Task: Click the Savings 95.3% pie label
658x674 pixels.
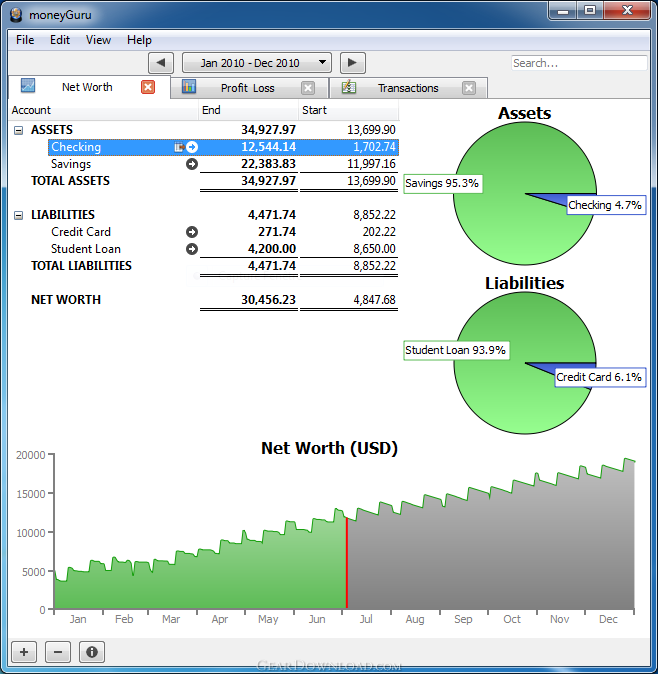Action: coord(442,184)
